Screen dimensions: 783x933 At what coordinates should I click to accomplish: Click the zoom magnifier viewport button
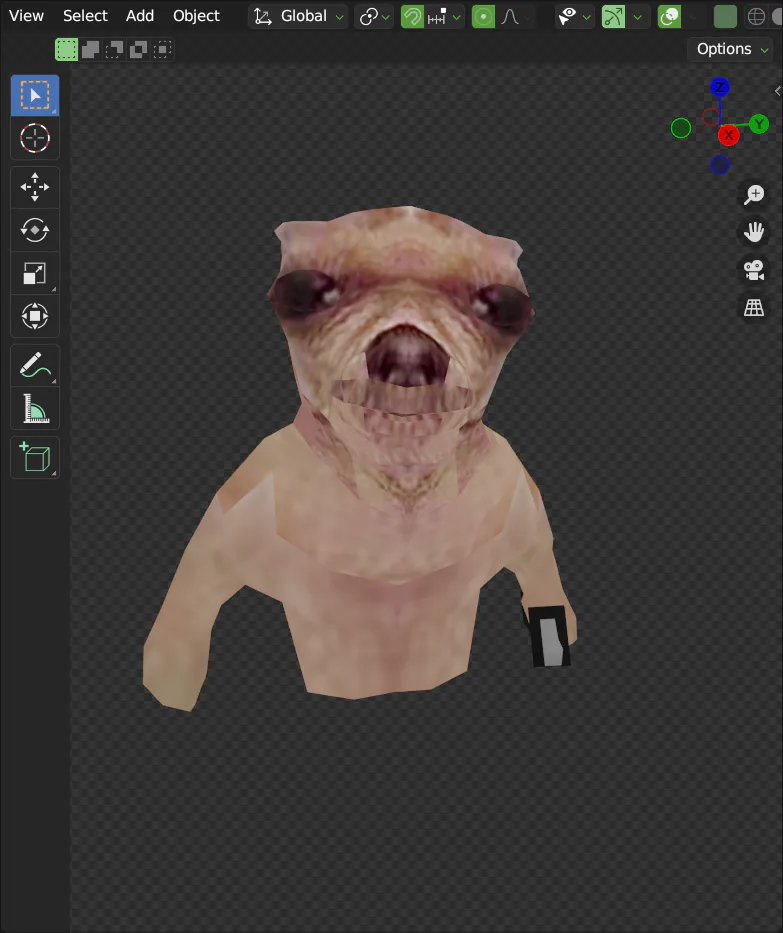(754, 194)
